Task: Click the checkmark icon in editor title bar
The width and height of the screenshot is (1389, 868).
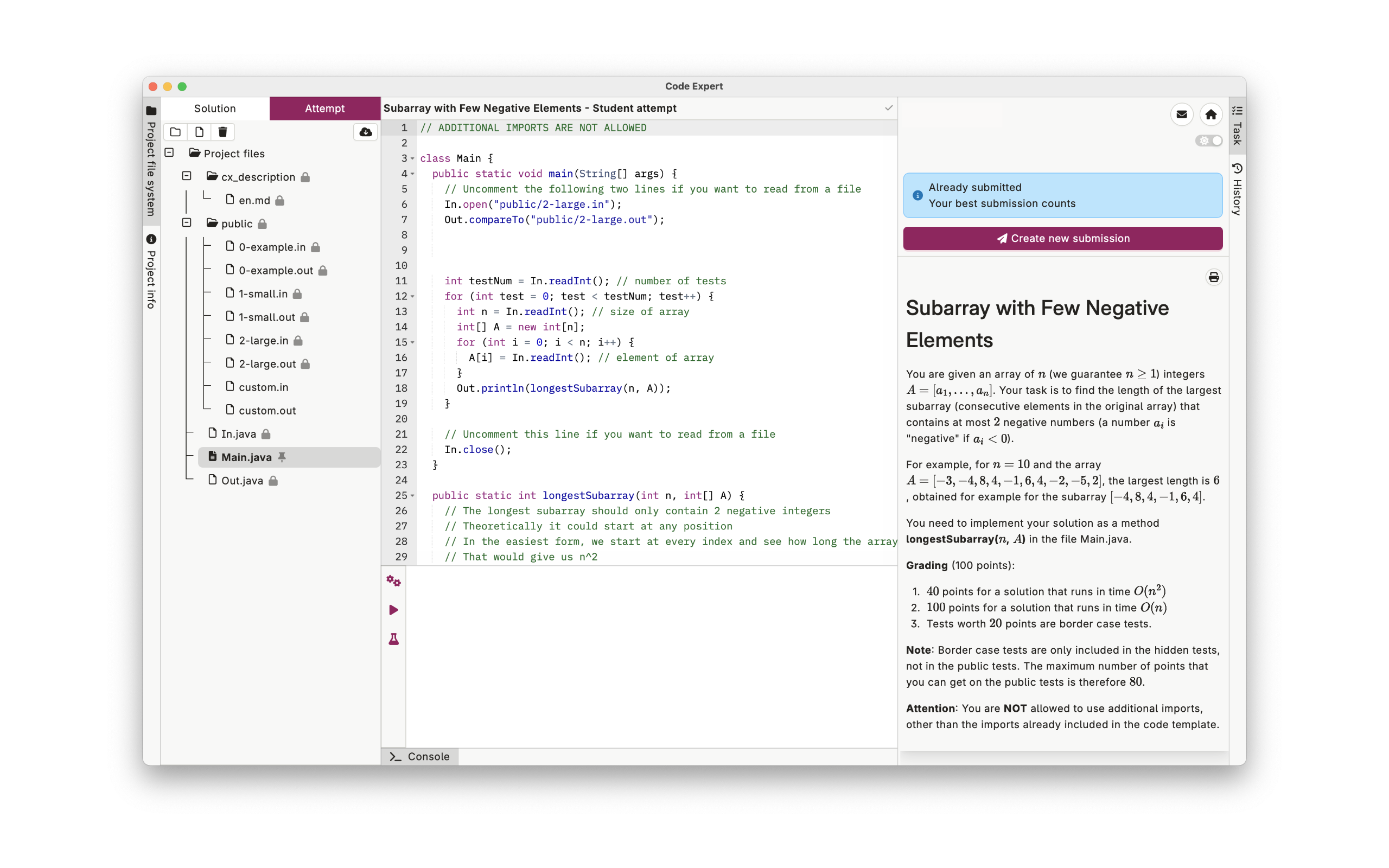Action: pyautogui.click(x=889, y=108)
